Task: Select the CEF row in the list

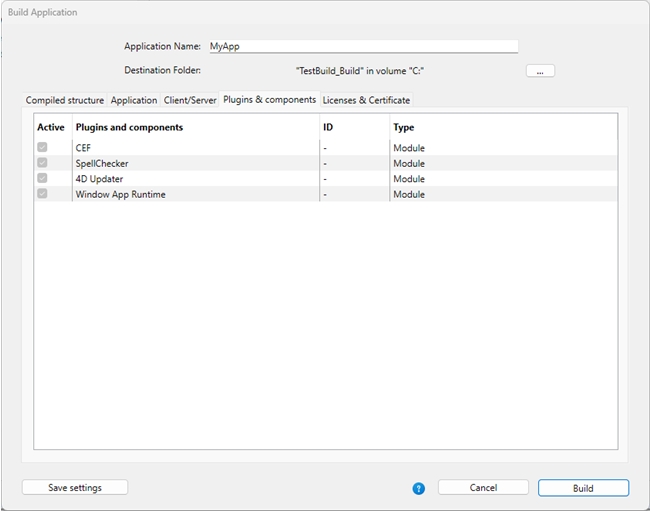Action: pos(195,148)
